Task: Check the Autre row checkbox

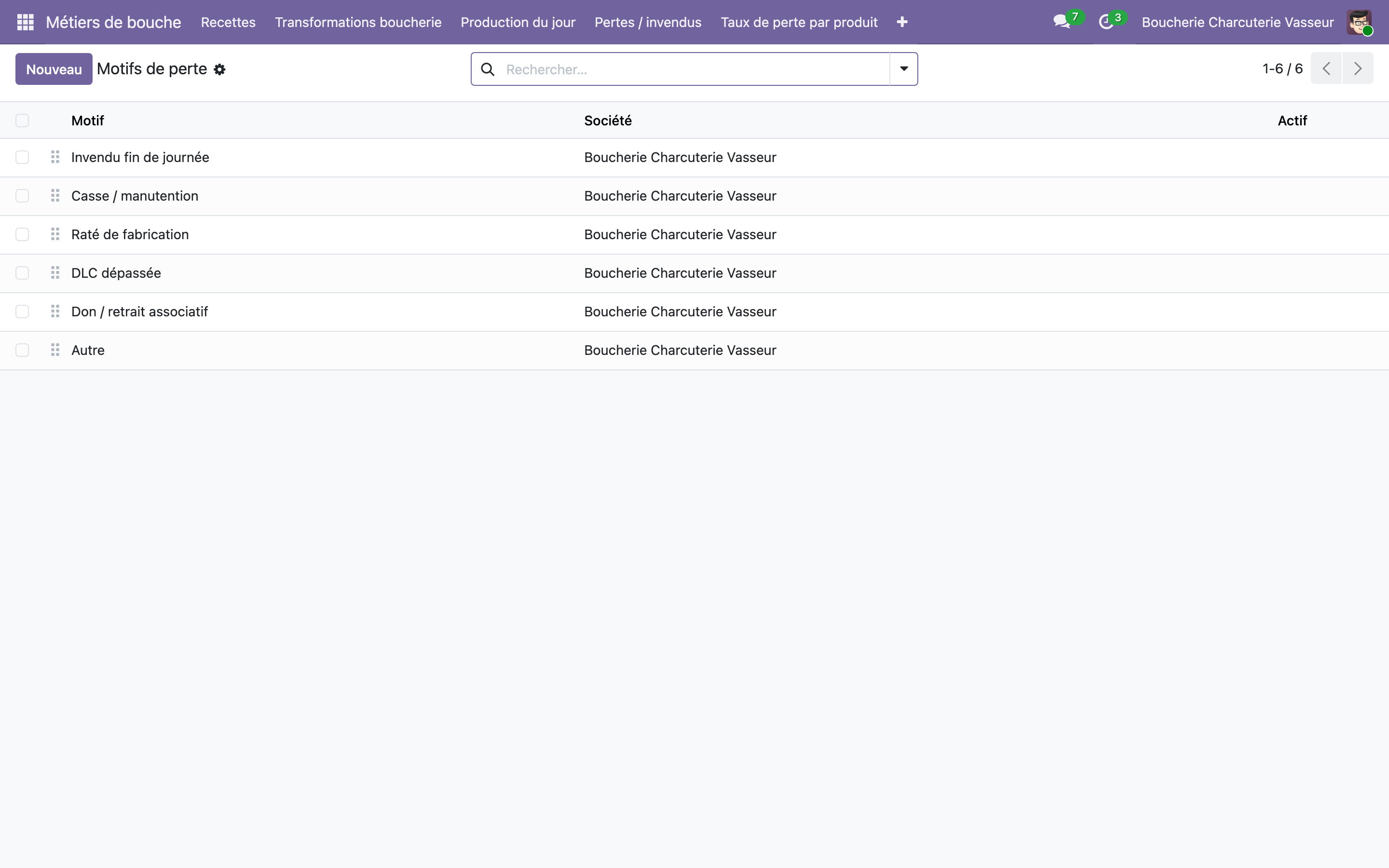Action: (x=22, y=350)
